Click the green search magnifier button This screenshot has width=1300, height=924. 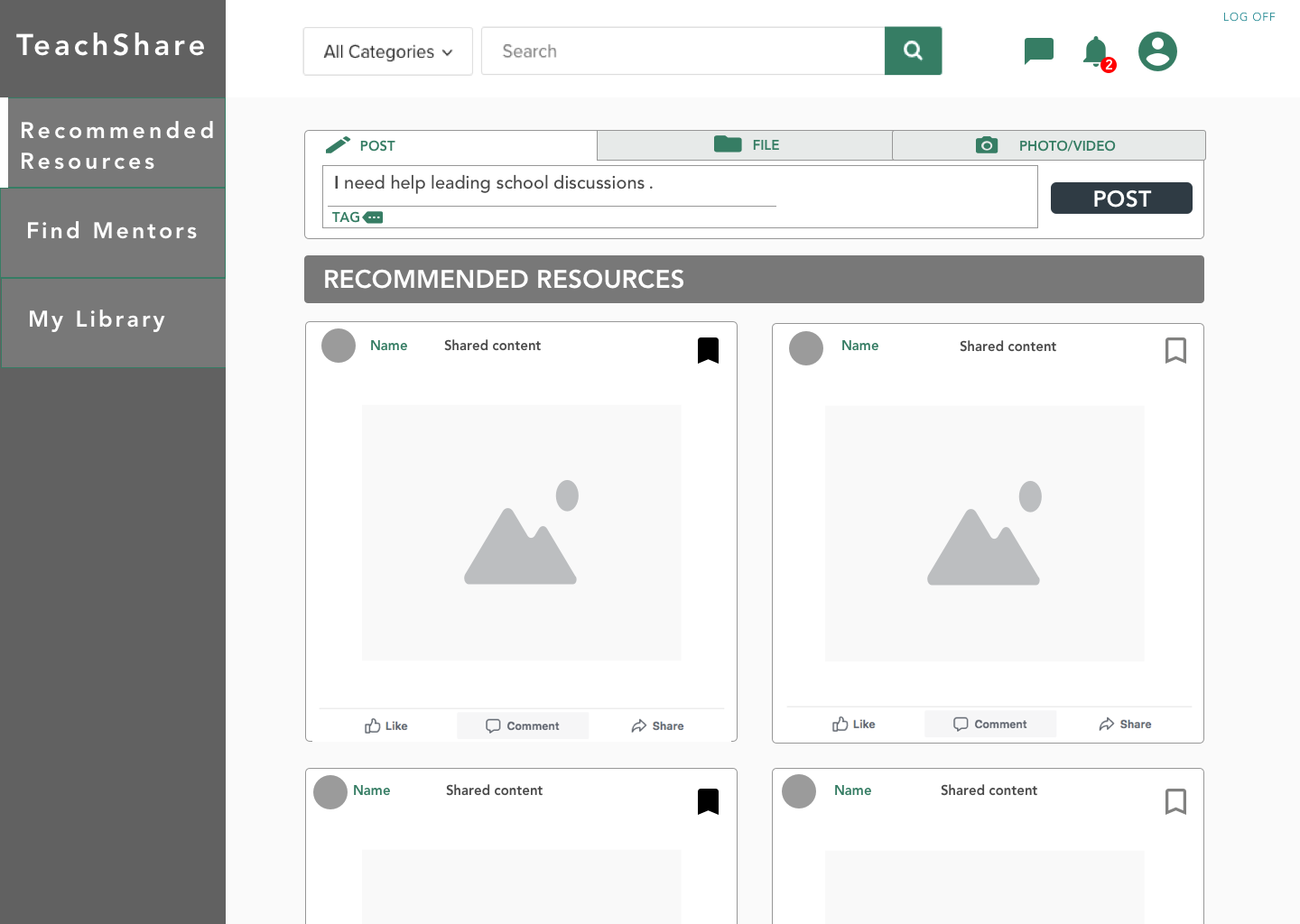tap(913, 51)
